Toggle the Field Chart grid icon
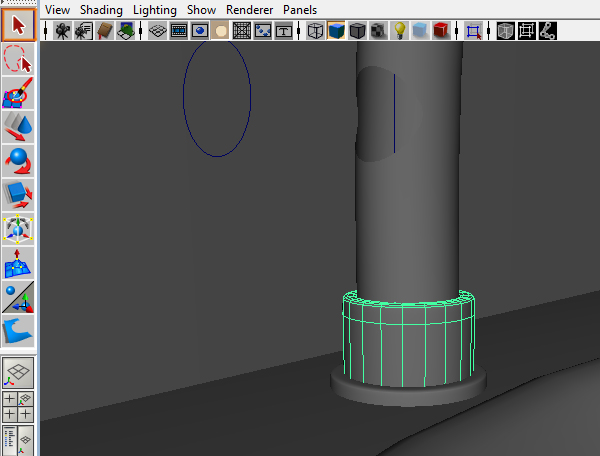The image size is (600, 456). point(242,31)
